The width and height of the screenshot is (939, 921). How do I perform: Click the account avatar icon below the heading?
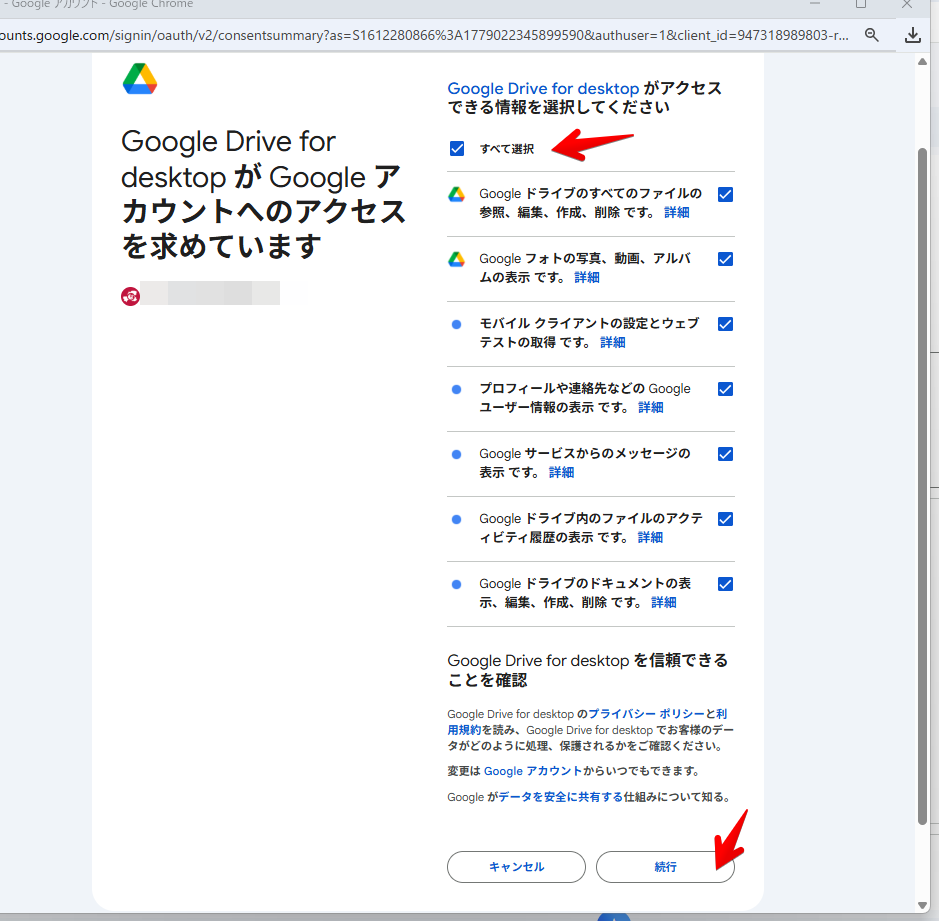tap(131, 296)
